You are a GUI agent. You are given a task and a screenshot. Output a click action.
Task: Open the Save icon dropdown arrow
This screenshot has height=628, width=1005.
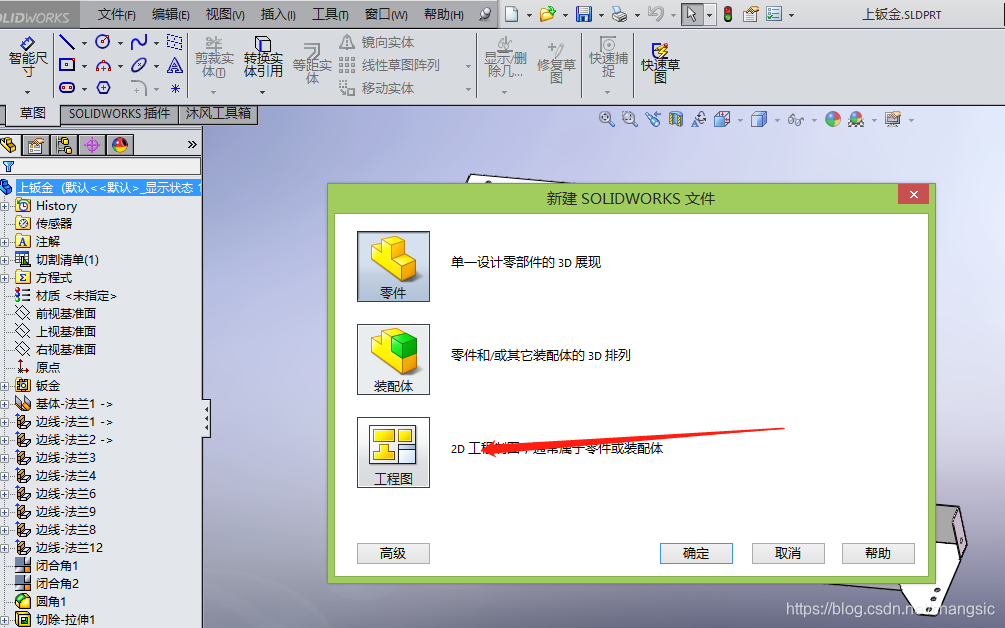tap(601, 15)
